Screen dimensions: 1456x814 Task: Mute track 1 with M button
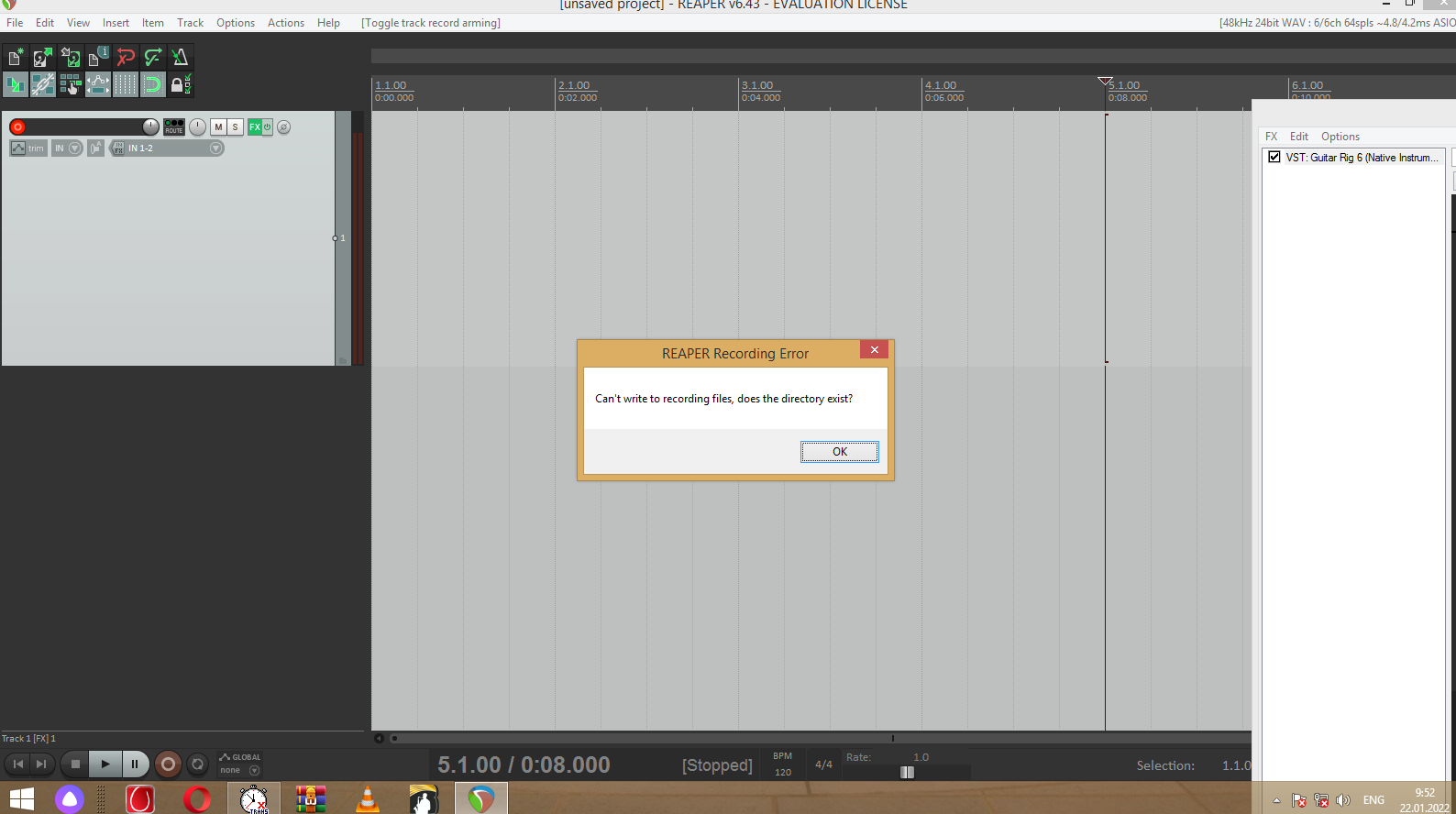pyautogui.click(x=218, y=126)
